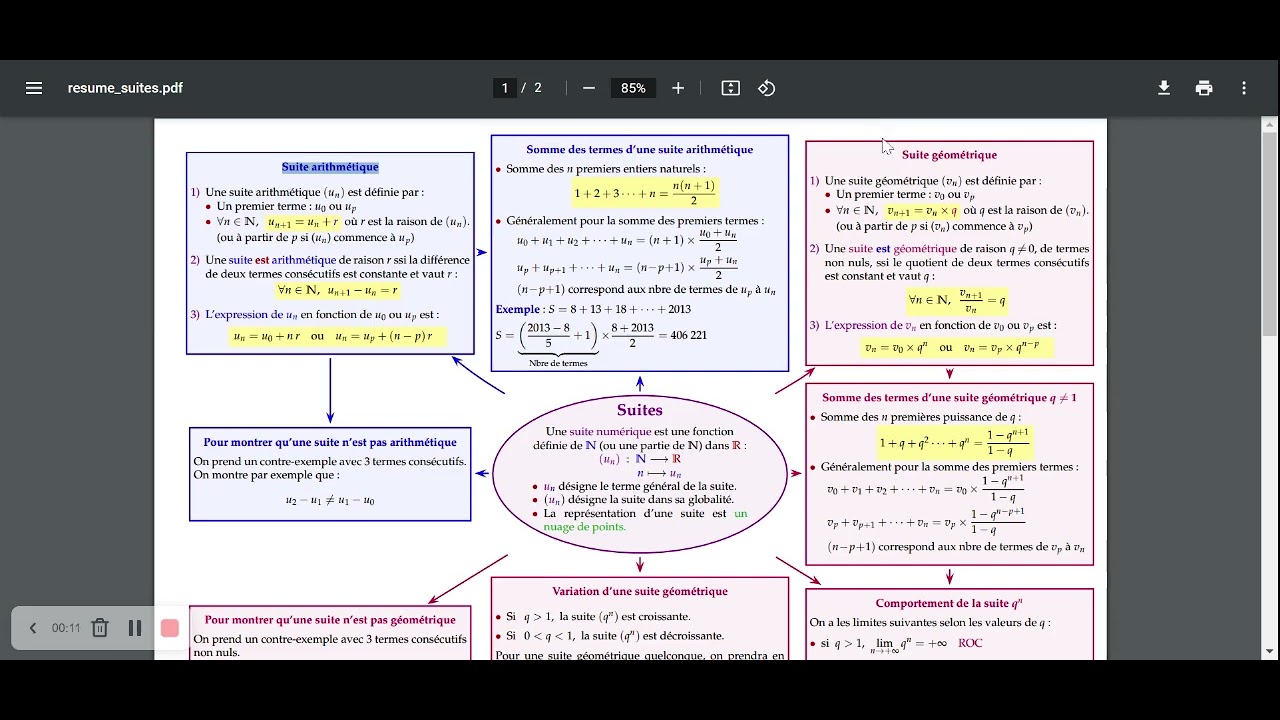Screen dimensions: 1280x720
Task: Click the highlighted formula 1+2+3…+n
Action: (646, 192)
